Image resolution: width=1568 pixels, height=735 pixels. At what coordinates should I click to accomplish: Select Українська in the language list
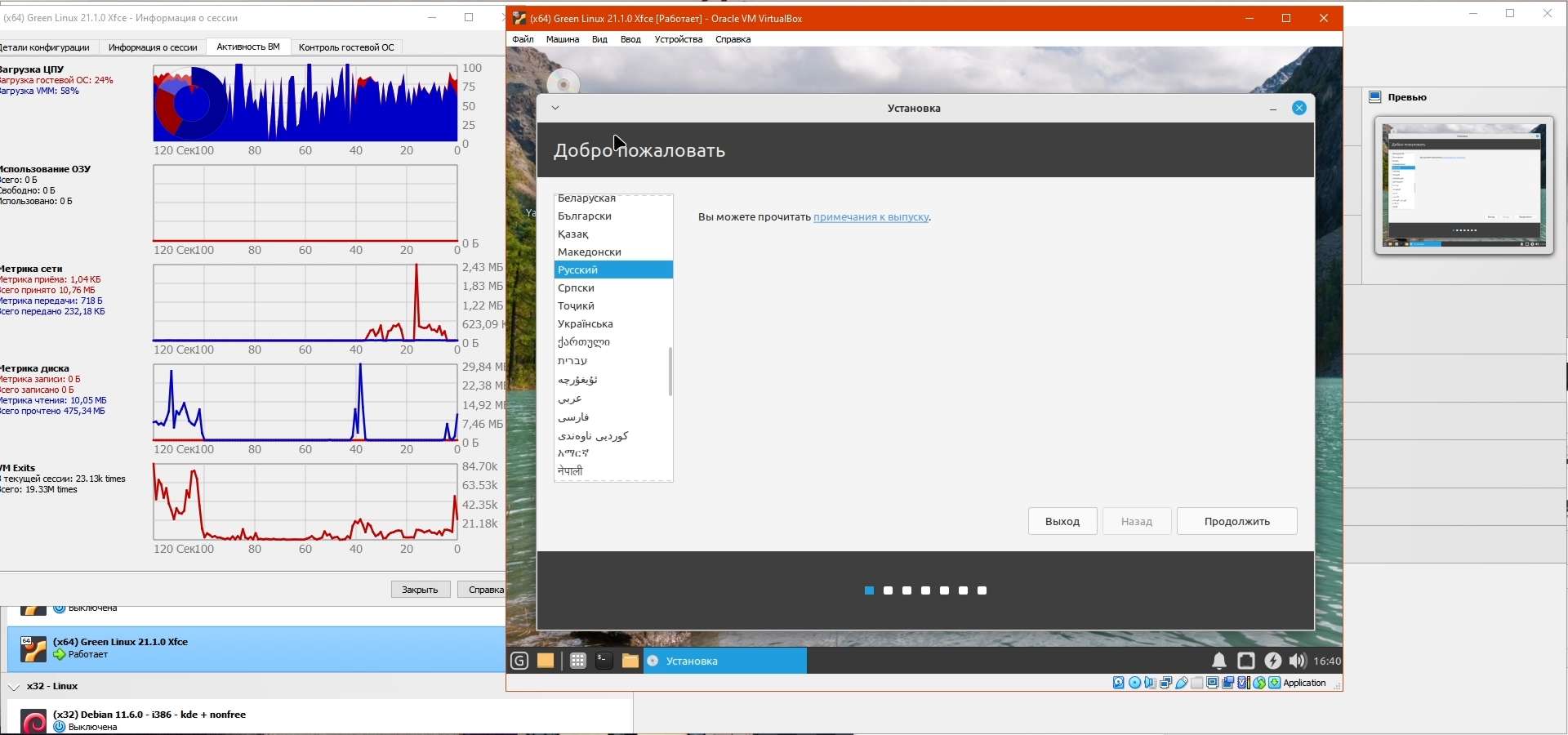(x=613, y=324)
